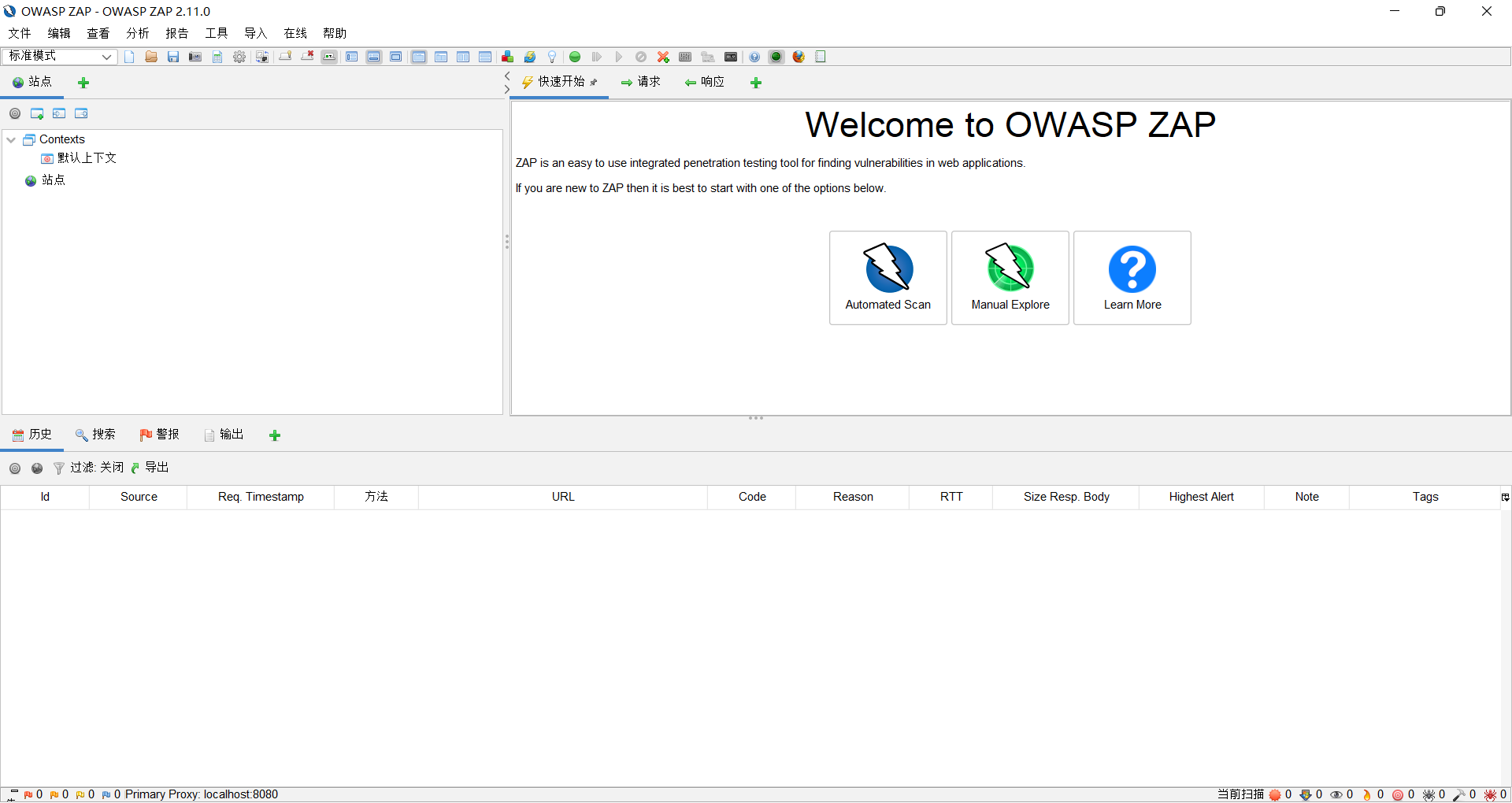
Task: Click the continue play arrow in toolbar
Action: [619, 57]
